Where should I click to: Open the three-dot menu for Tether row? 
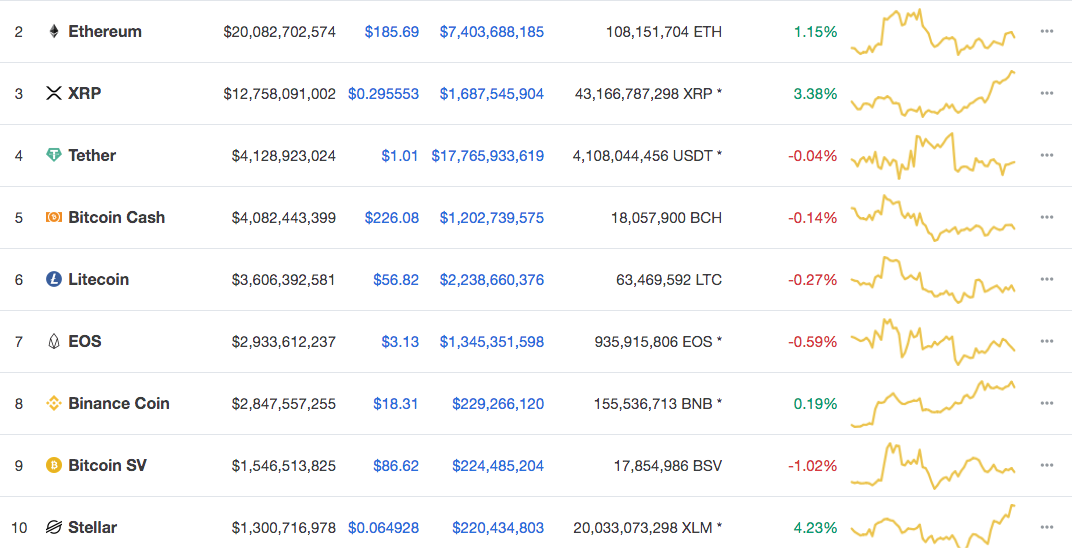1047,155
